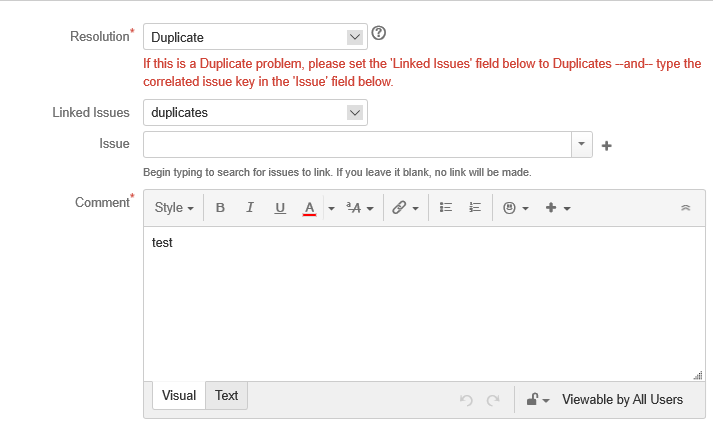Click the redo icon in editor footer
The width and height of the screenshot is (713, 433).
click(493, 400)
